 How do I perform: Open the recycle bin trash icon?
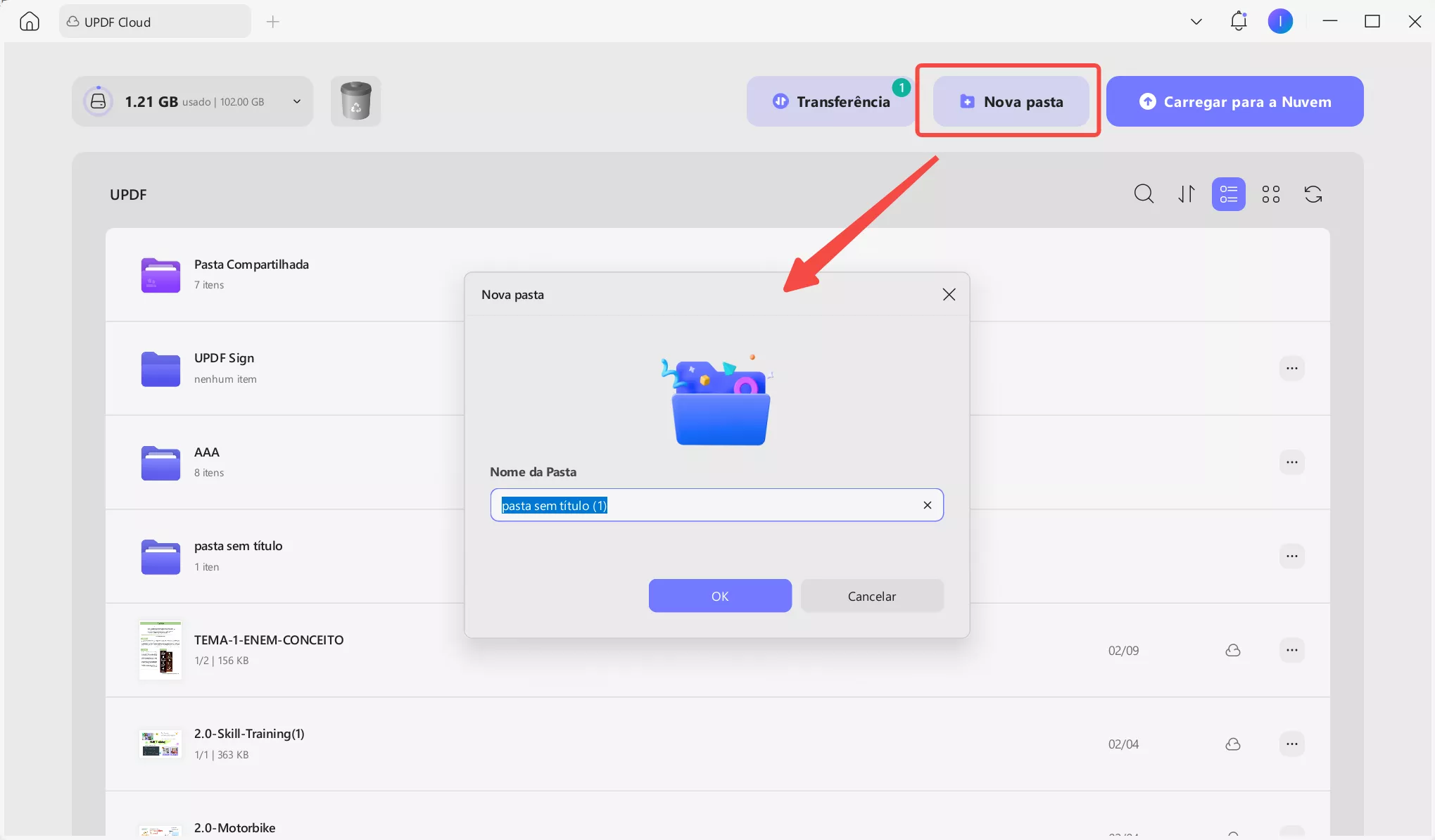pyautogui.click(x=355, y=101)
